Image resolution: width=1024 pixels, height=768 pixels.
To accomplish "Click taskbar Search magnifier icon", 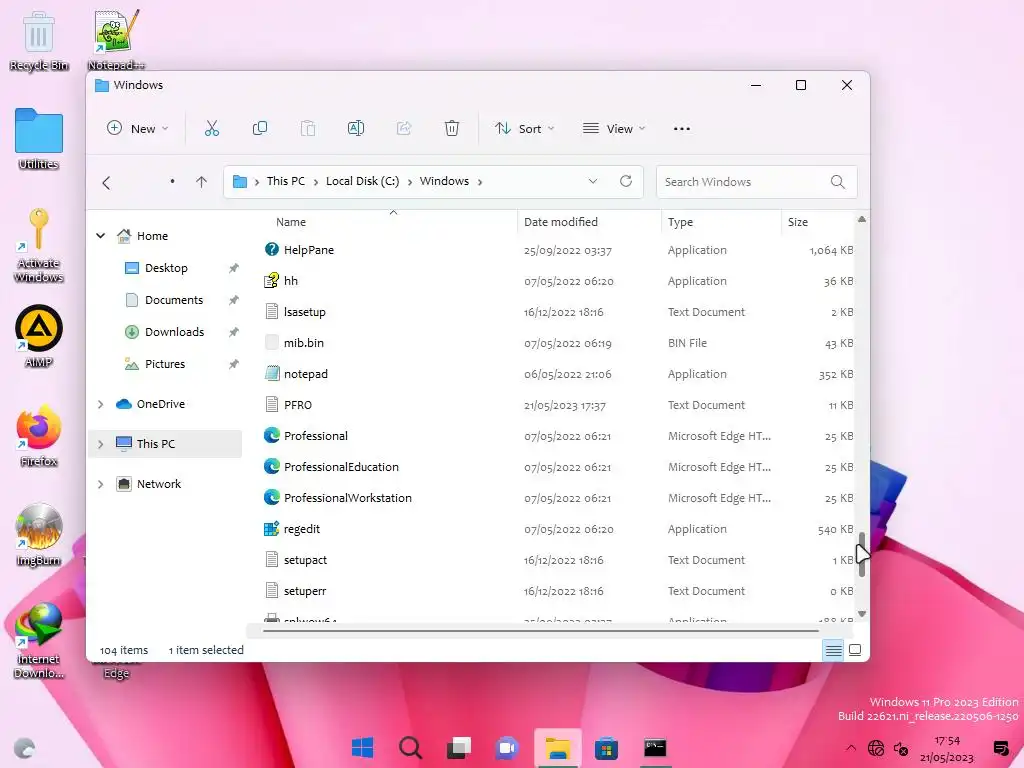I will click(411, 747).
